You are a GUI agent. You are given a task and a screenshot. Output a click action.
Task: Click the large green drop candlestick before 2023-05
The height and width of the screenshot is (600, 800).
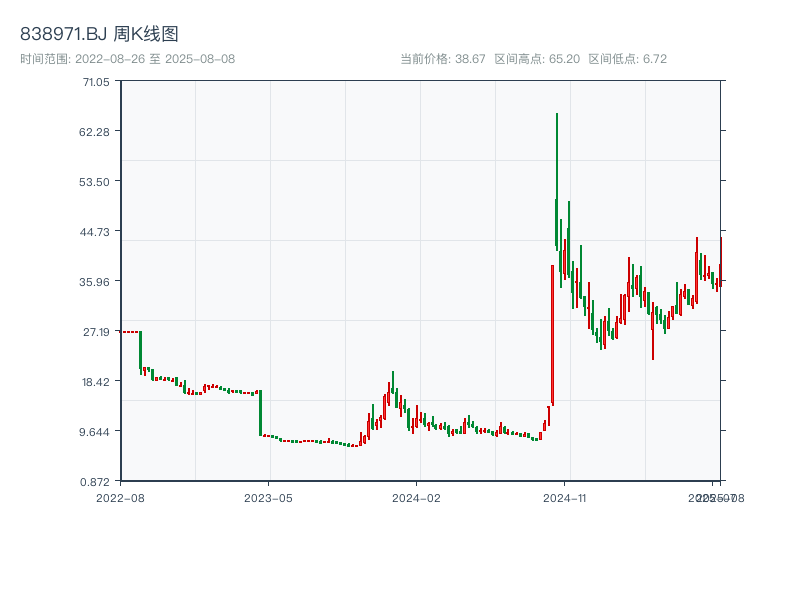tap(260, 413)
